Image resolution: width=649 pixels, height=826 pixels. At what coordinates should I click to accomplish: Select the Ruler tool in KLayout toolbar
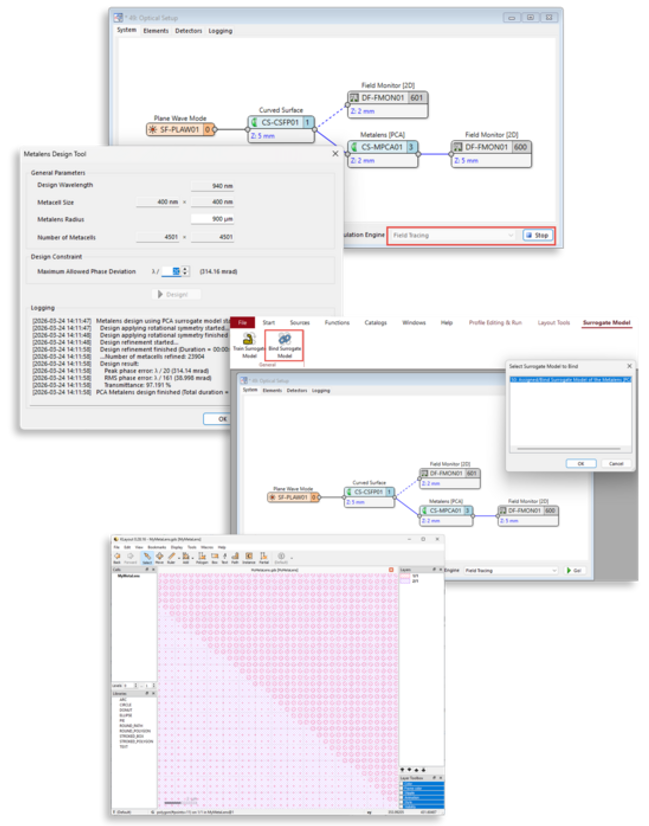[x=172, y=556]
